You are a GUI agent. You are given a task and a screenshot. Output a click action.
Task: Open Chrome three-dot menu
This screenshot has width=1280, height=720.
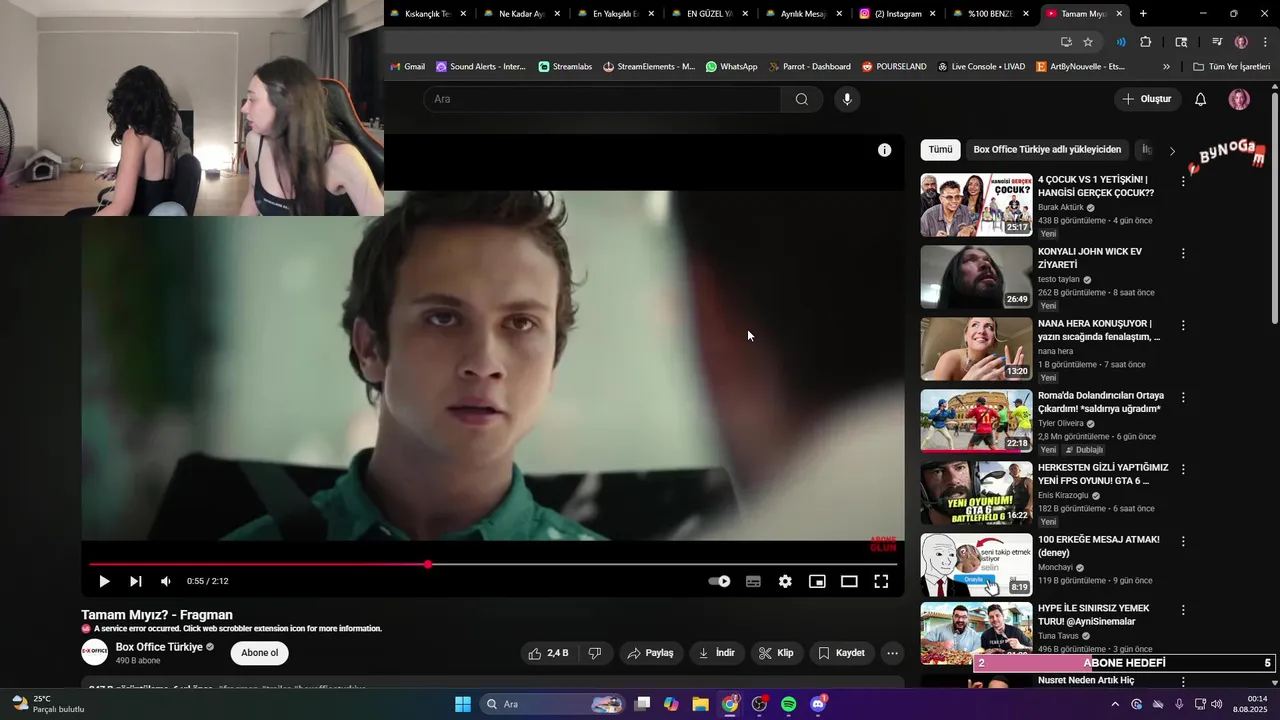tap(1266, 42)
